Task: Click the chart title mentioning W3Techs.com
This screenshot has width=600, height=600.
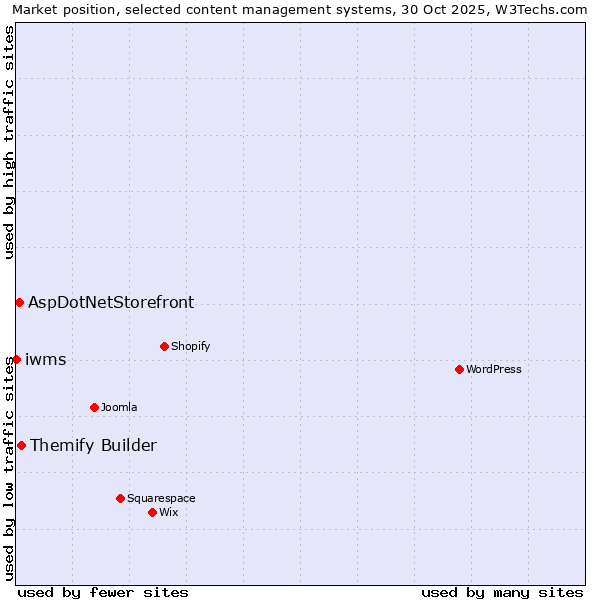Action: (x=300, y=10)
